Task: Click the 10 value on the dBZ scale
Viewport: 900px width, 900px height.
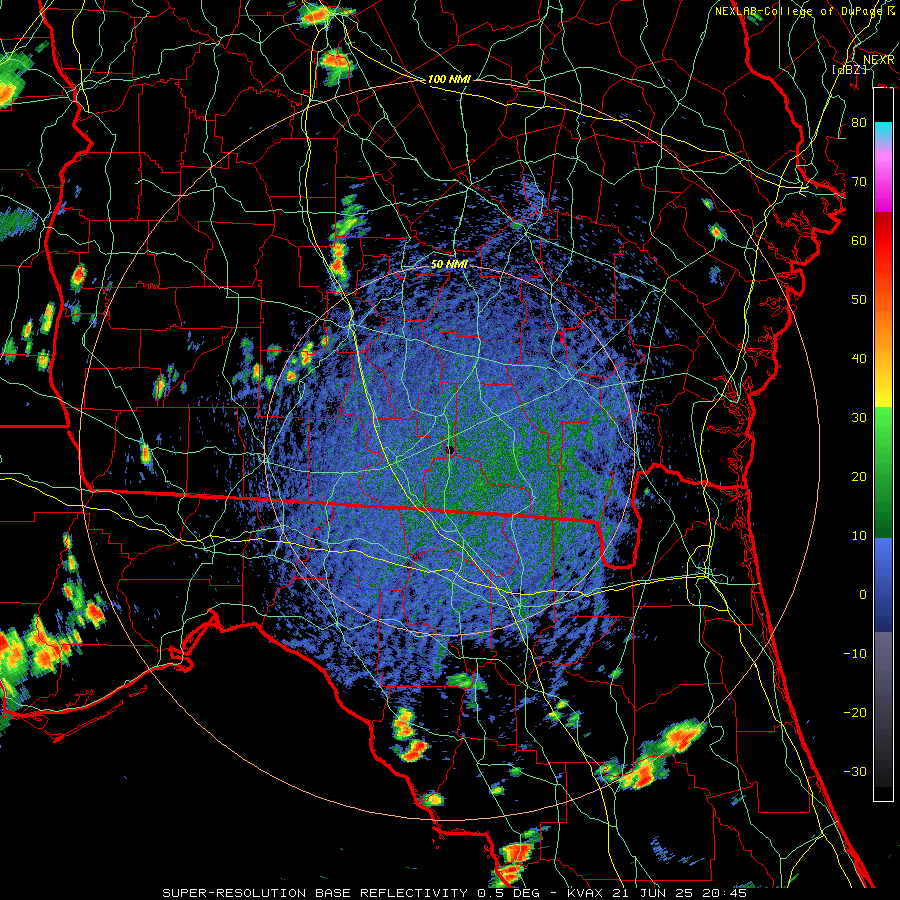Action: click(x=859, y=536)
